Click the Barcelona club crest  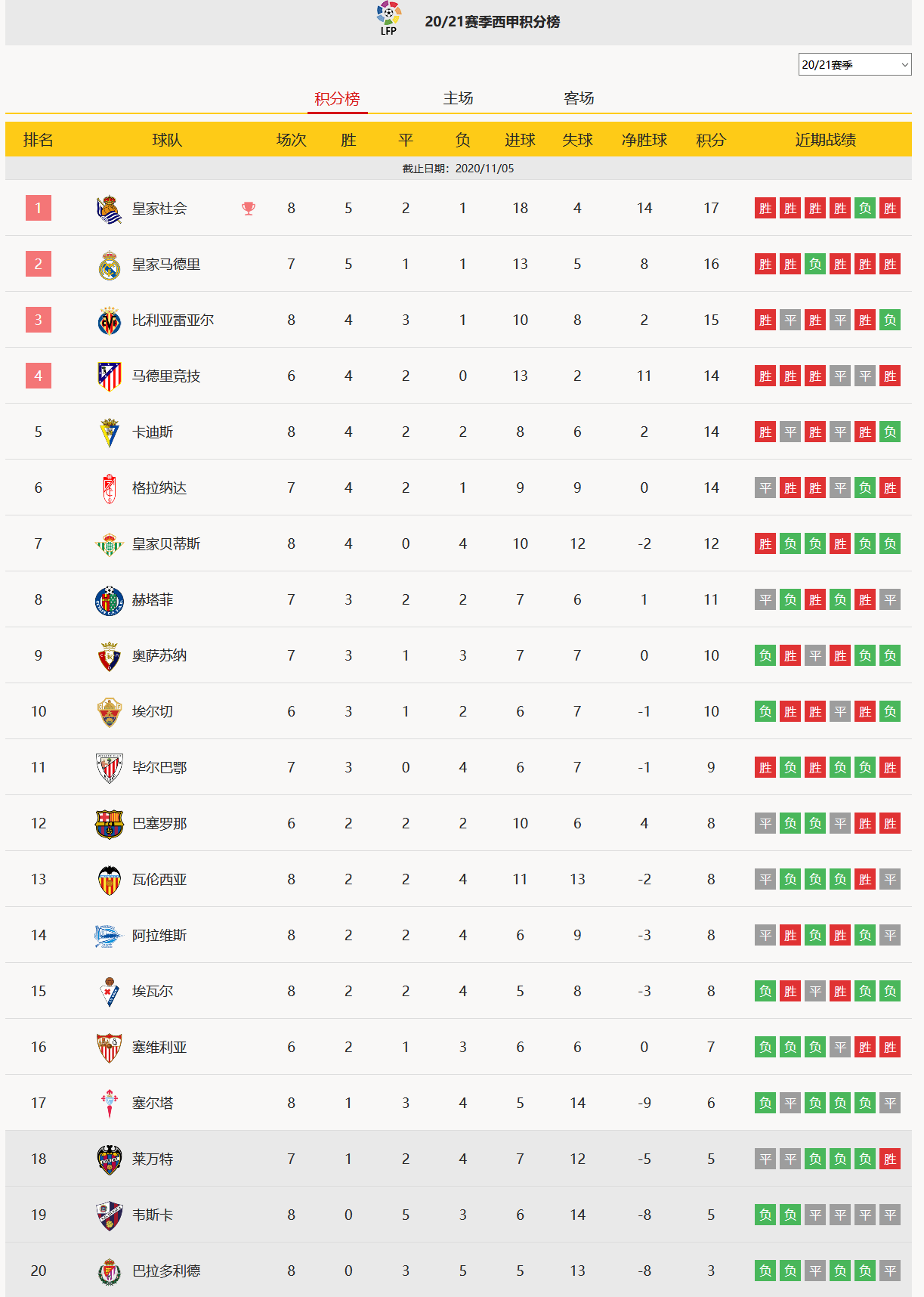tap(110, 824)
